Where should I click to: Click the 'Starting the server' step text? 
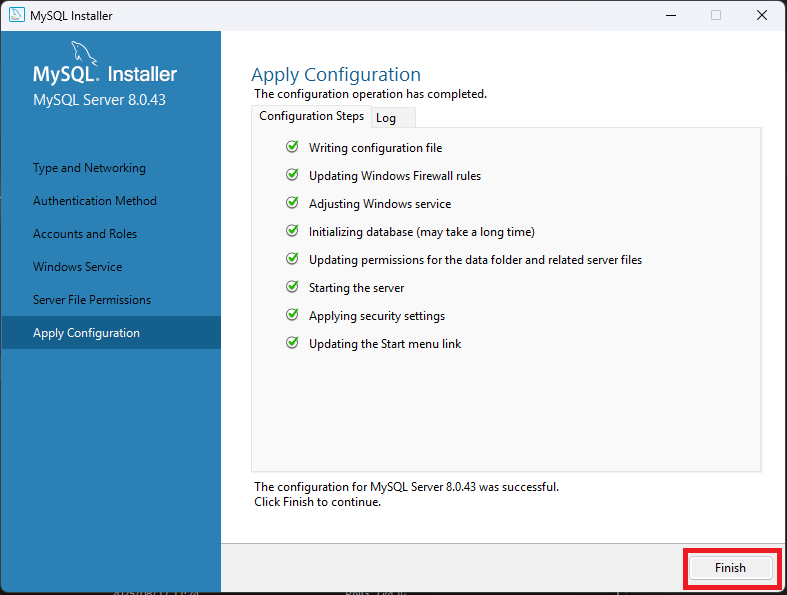[356, 288]
